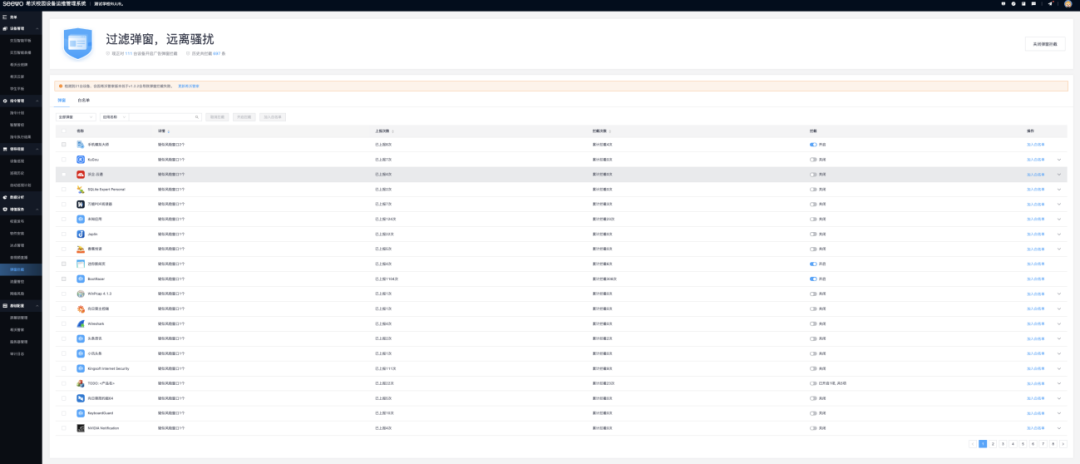Click the KuGou app icon

tap(80, 159)
